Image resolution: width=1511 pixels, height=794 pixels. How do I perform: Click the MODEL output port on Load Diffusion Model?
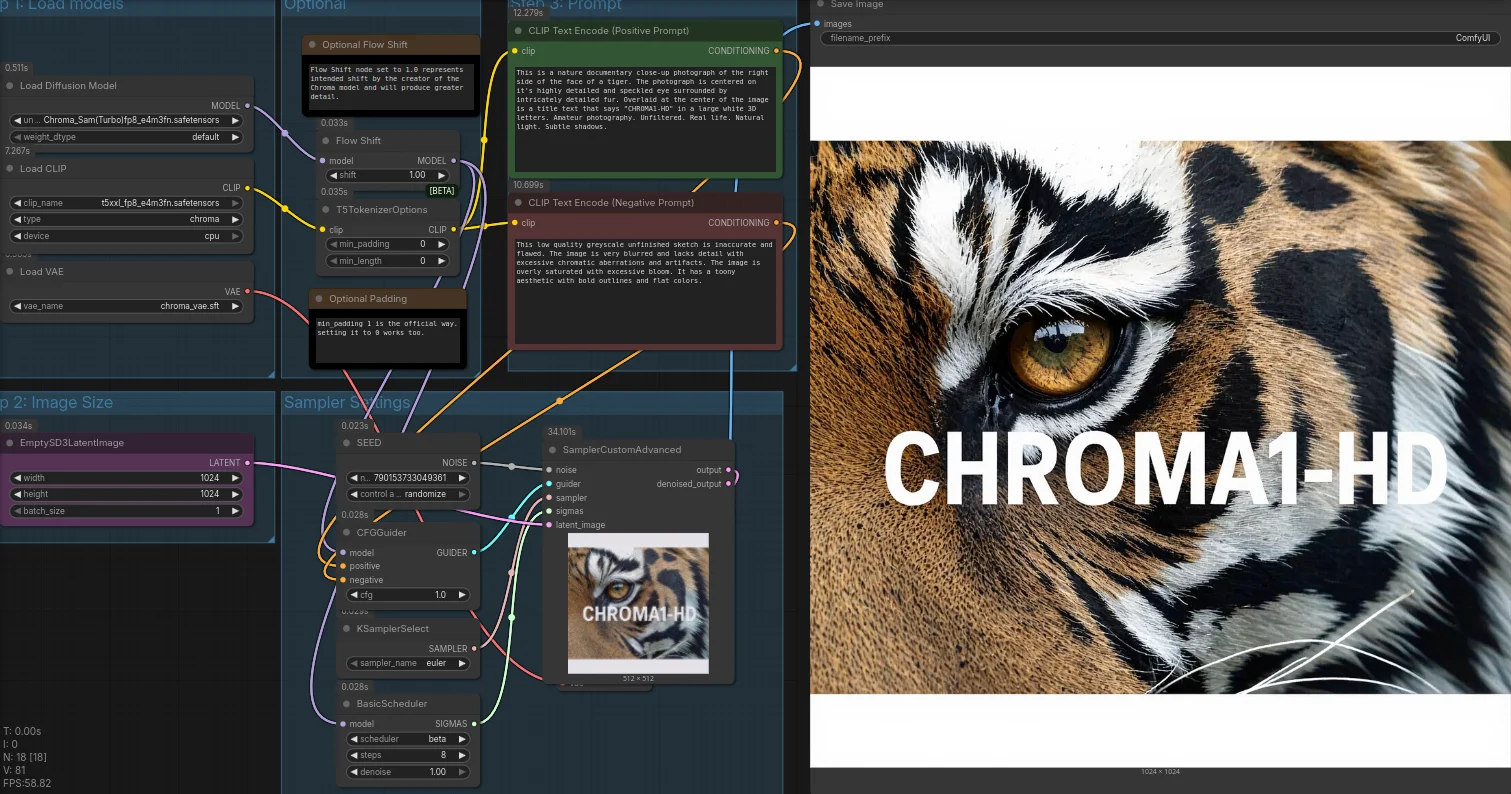click(x=247, y=105)
